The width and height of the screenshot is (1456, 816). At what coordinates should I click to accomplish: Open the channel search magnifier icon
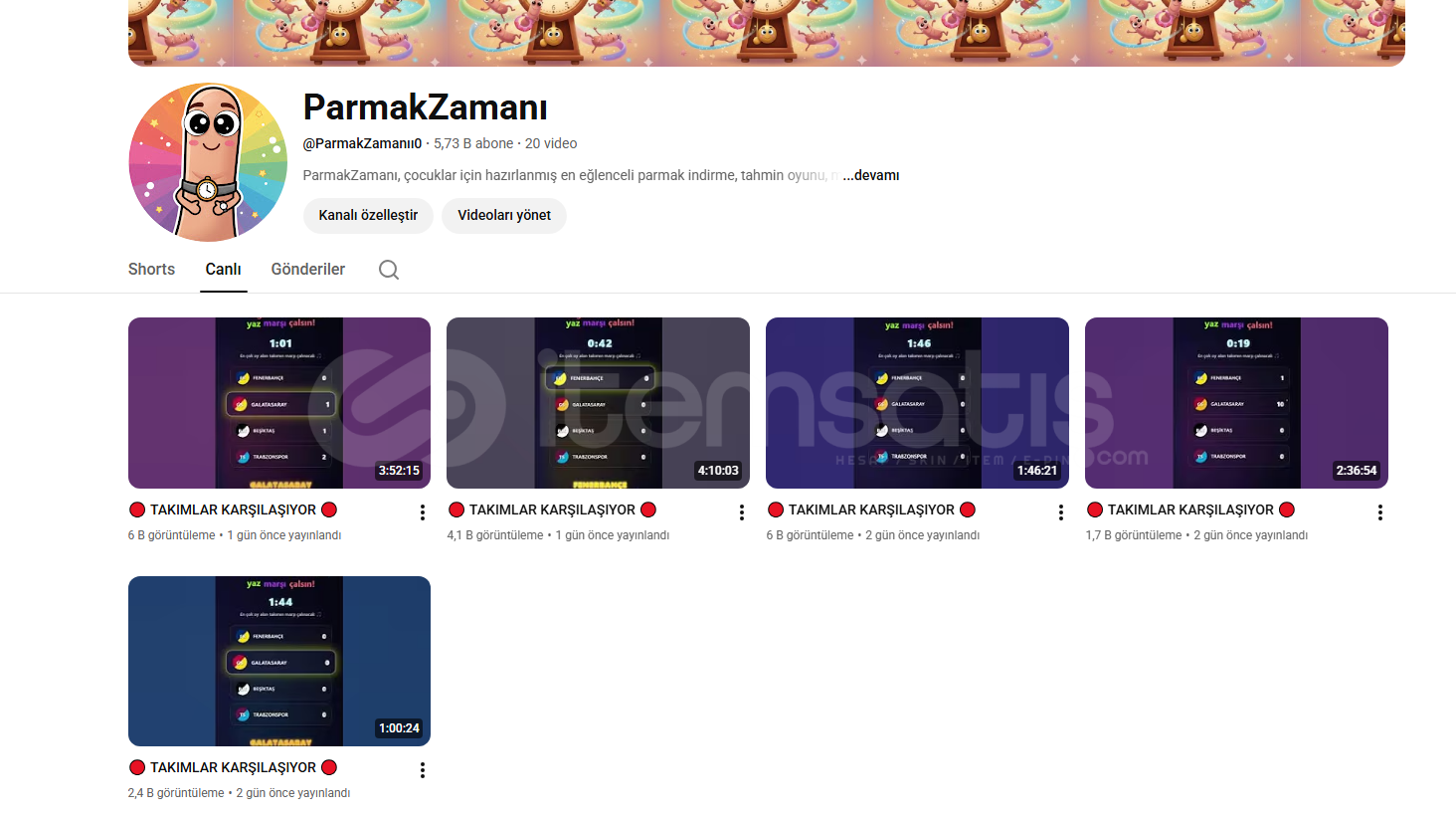[x=389, y=270]
